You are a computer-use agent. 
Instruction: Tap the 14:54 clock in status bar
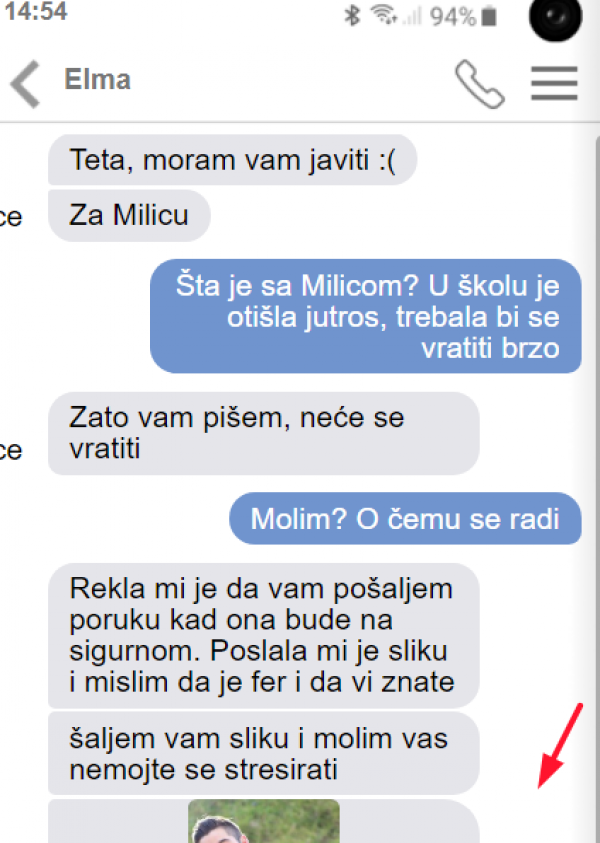pos(35,12)
